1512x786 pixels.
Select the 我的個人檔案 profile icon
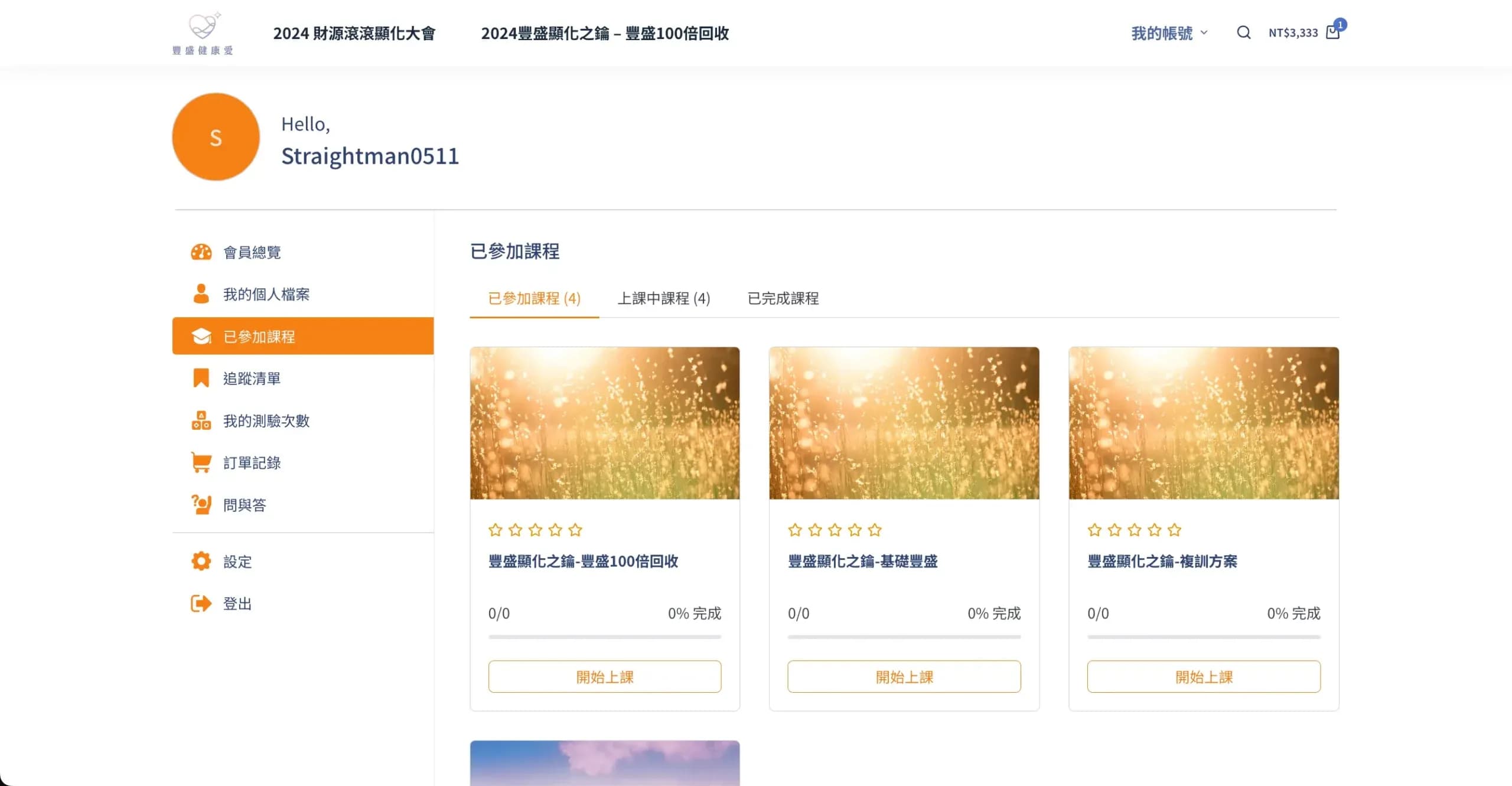click(x=201, y=293)
